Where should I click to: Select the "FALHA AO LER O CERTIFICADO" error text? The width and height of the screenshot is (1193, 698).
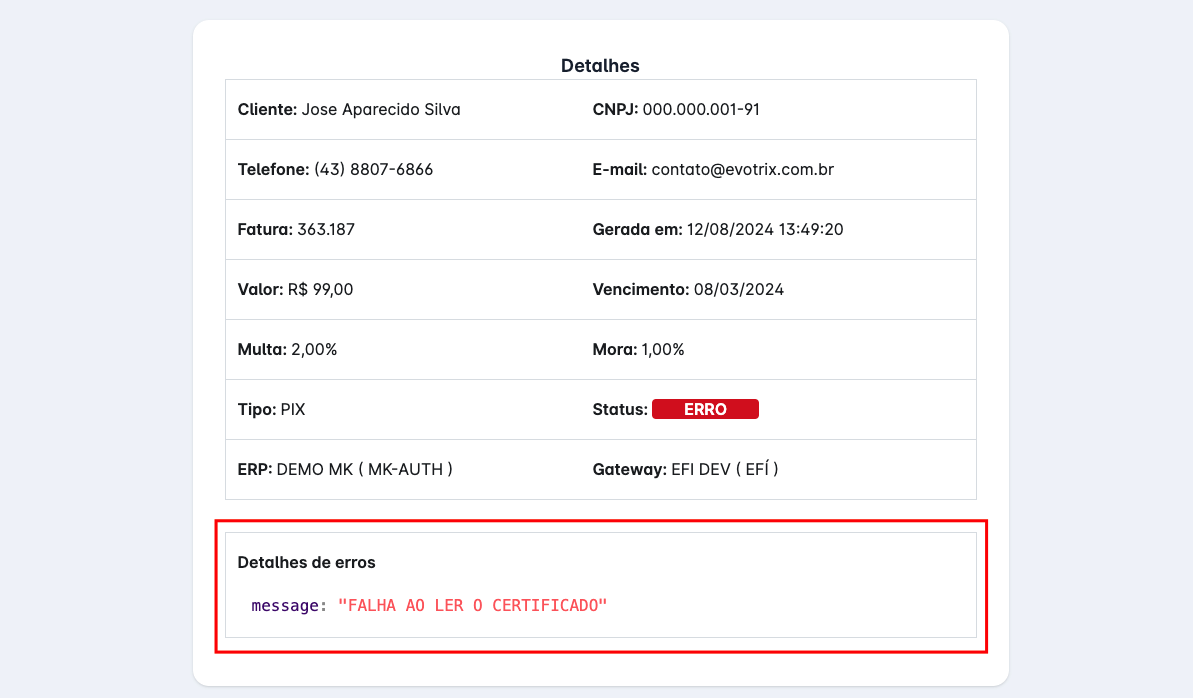472,605
